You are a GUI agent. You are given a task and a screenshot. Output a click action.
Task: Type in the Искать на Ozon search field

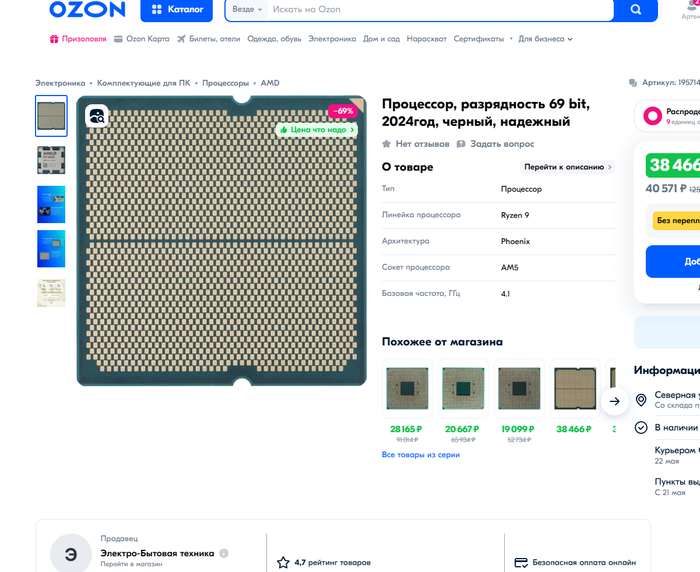(x=440, y=10)
